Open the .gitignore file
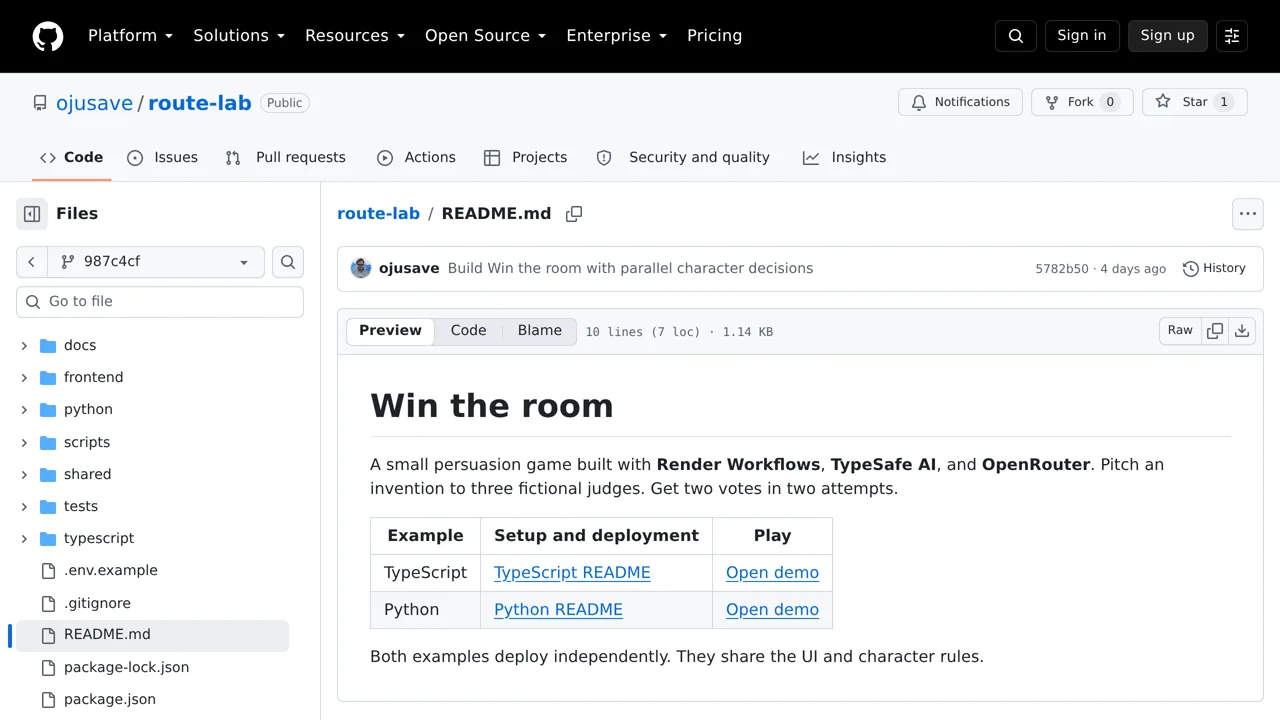Image resolution: width=1280 pixels, height=720 pixels. pyautogui.click(x=97, y=603)
